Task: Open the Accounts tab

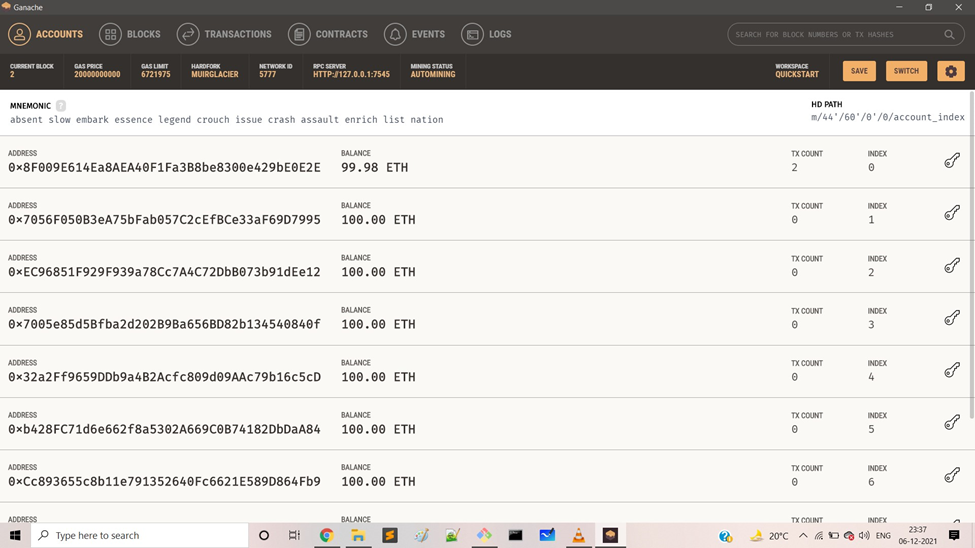Action: (x=45, y=34)
